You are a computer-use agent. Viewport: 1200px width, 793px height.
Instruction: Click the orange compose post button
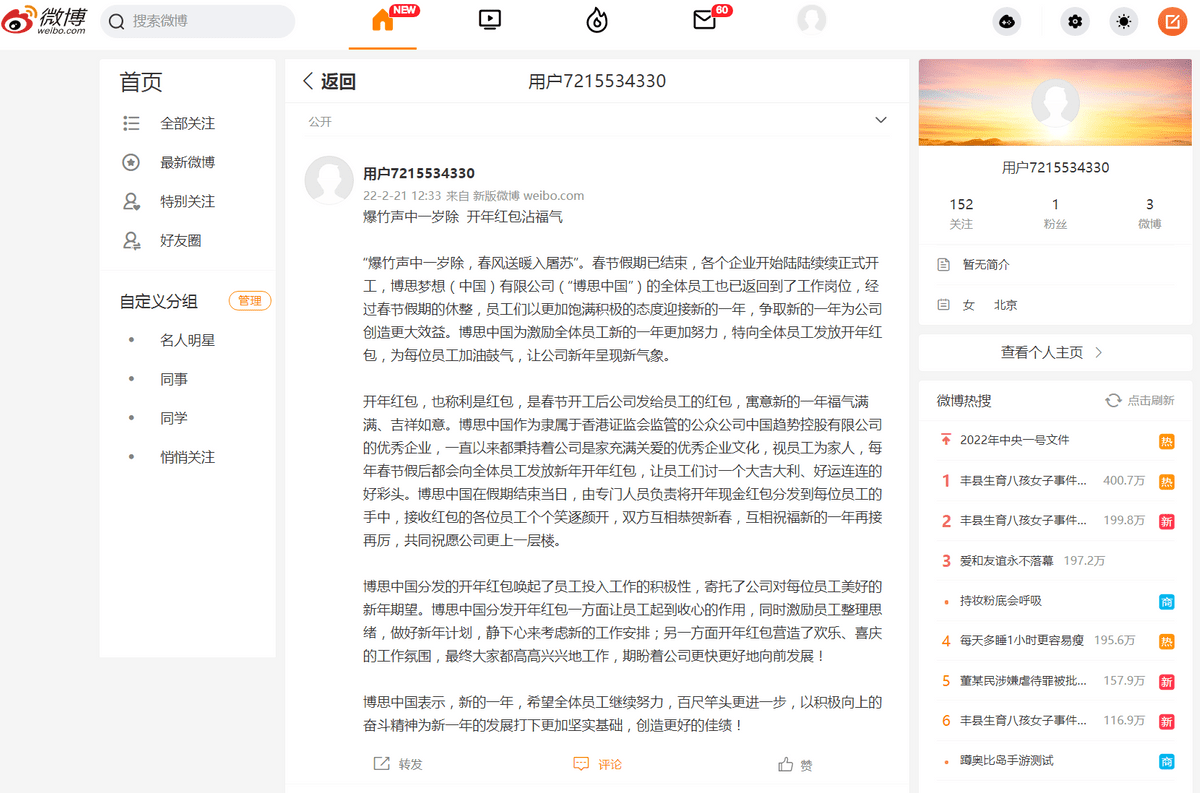pyautogui.click(x=1172, y=22)
